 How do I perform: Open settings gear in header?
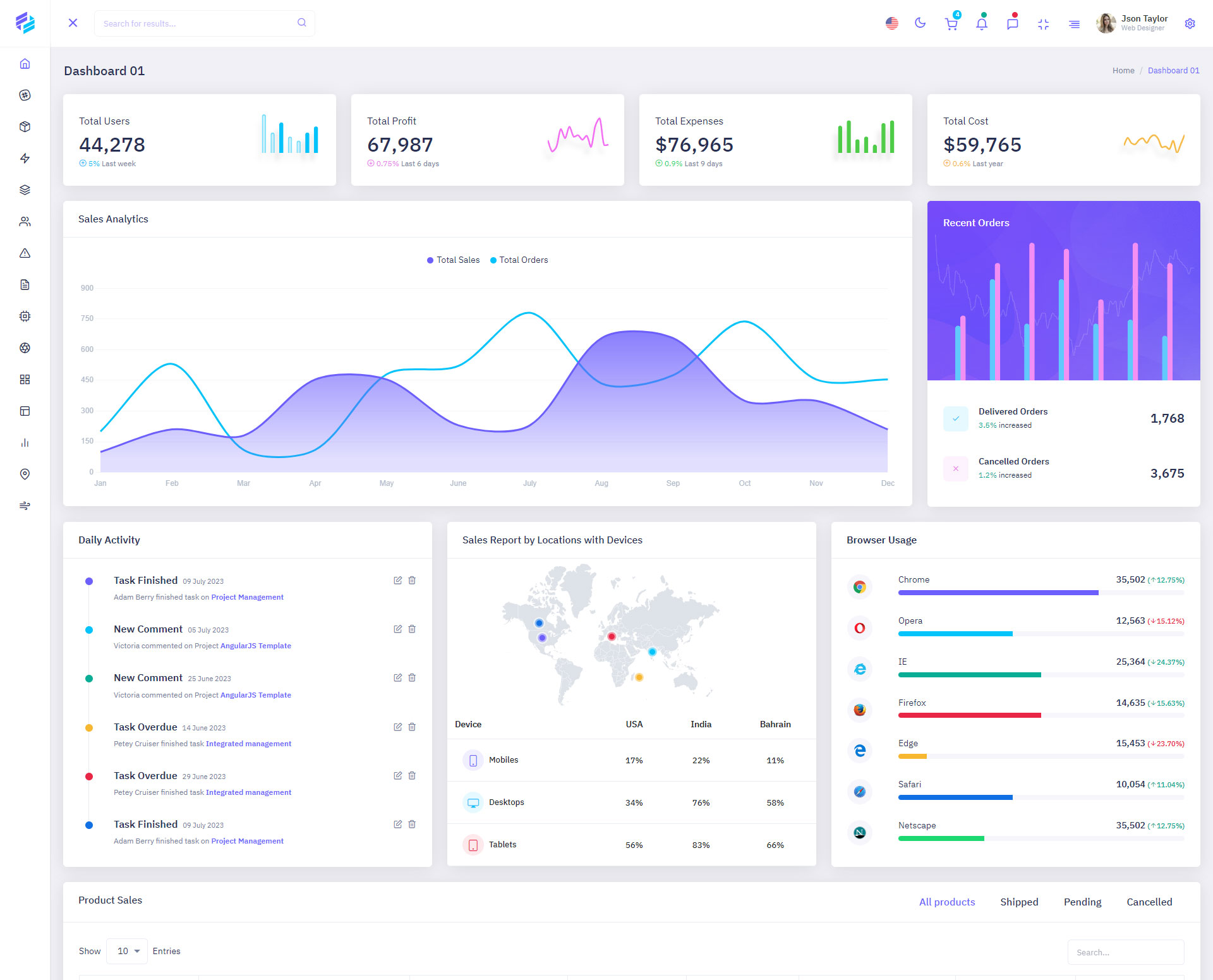[1190, 23]
